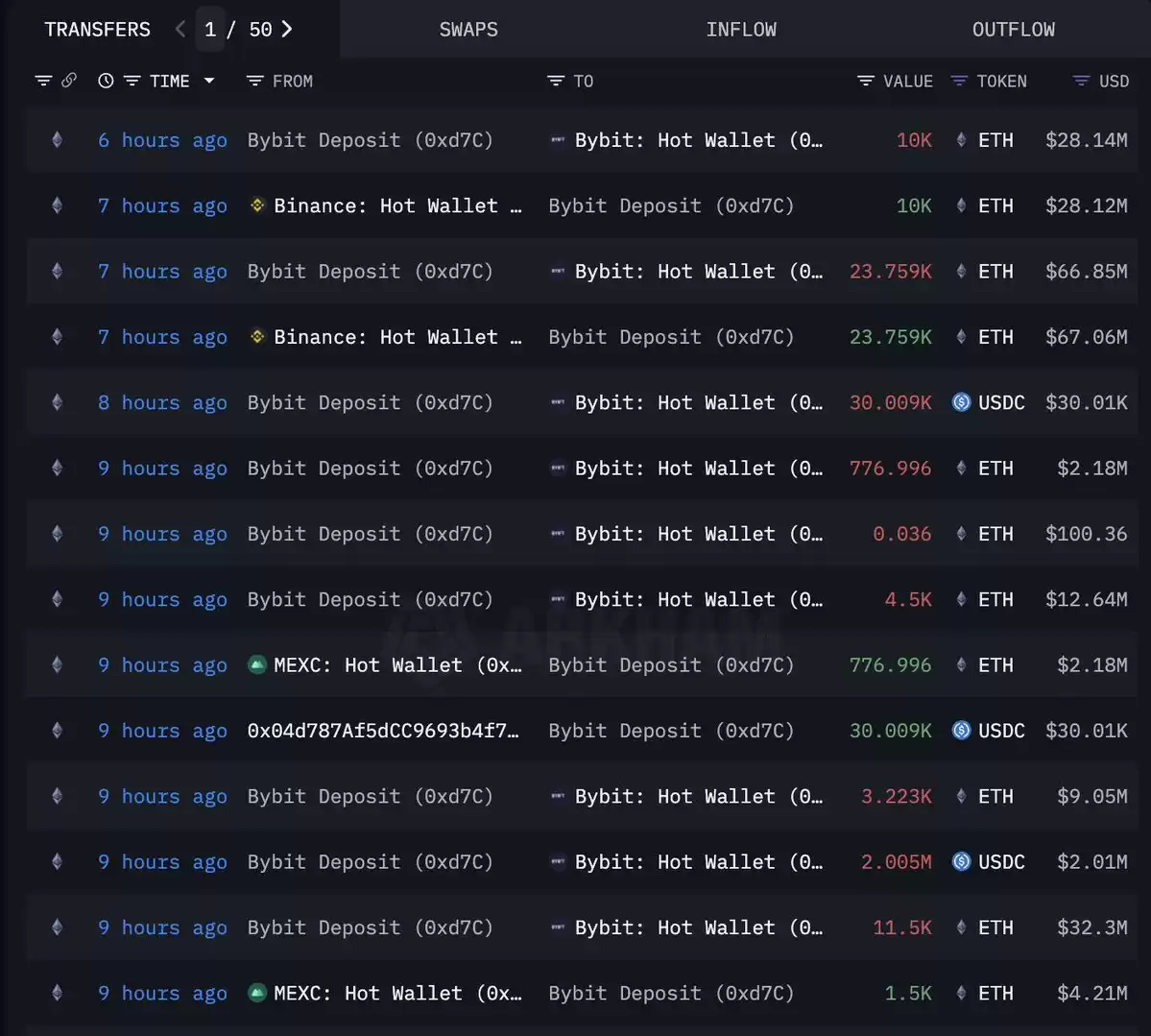Open Bybit Deposit recipient in the $67.06M row

point(672,337)
